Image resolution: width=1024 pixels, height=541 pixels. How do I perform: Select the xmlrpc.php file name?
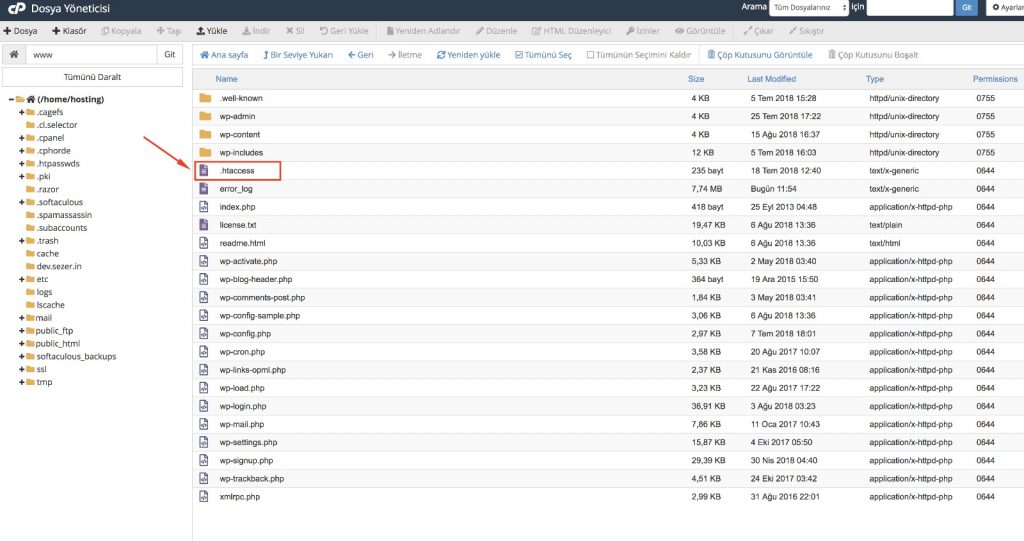[240, 497]
